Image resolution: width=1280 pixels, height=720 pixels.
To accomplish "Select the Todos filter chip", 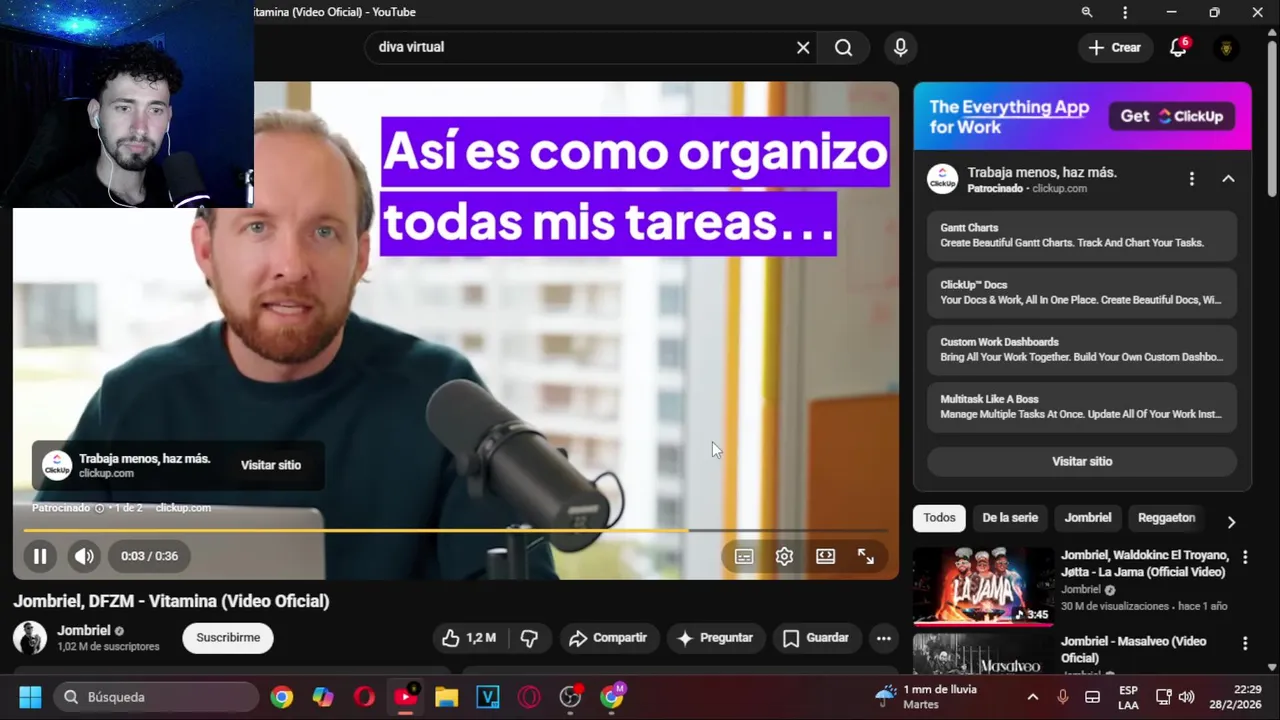I will 939,517.
